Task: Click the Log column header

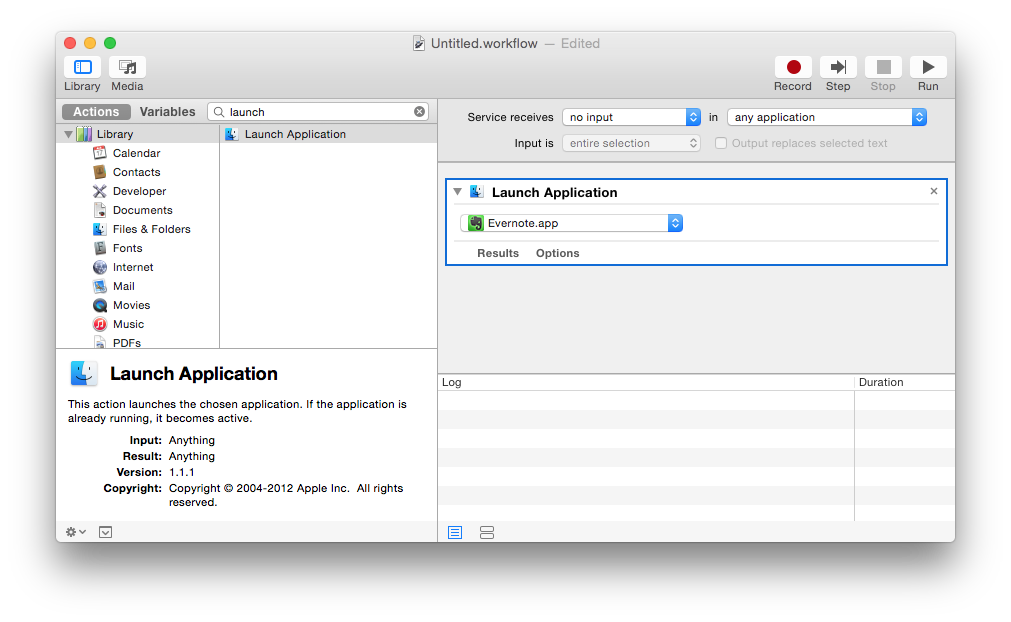Action: tap(646, 382)
